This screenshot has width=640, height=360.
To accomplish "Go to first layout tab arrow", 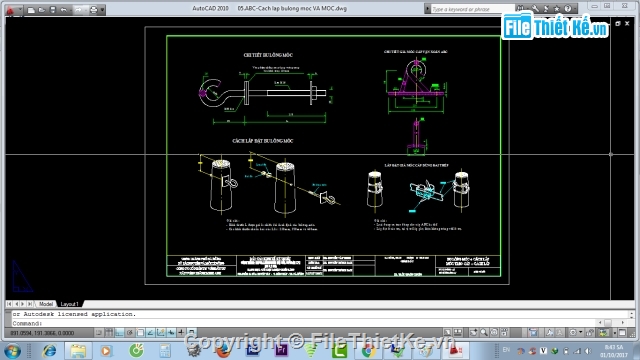I will click(9, 304).
